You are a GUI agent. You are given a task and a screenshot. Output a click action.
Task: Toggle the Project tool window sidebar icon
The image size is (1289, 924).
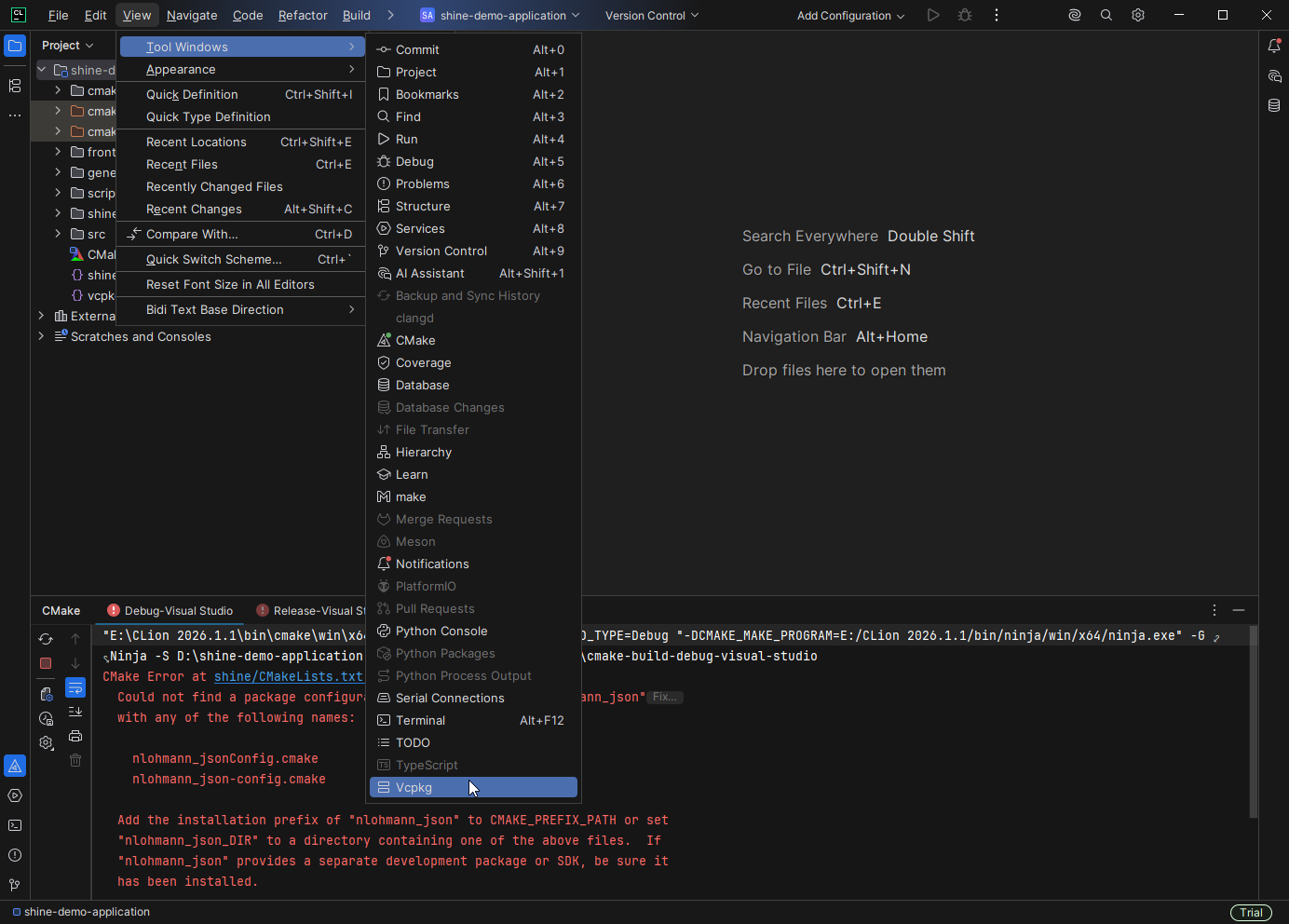[x=15, y=46]
